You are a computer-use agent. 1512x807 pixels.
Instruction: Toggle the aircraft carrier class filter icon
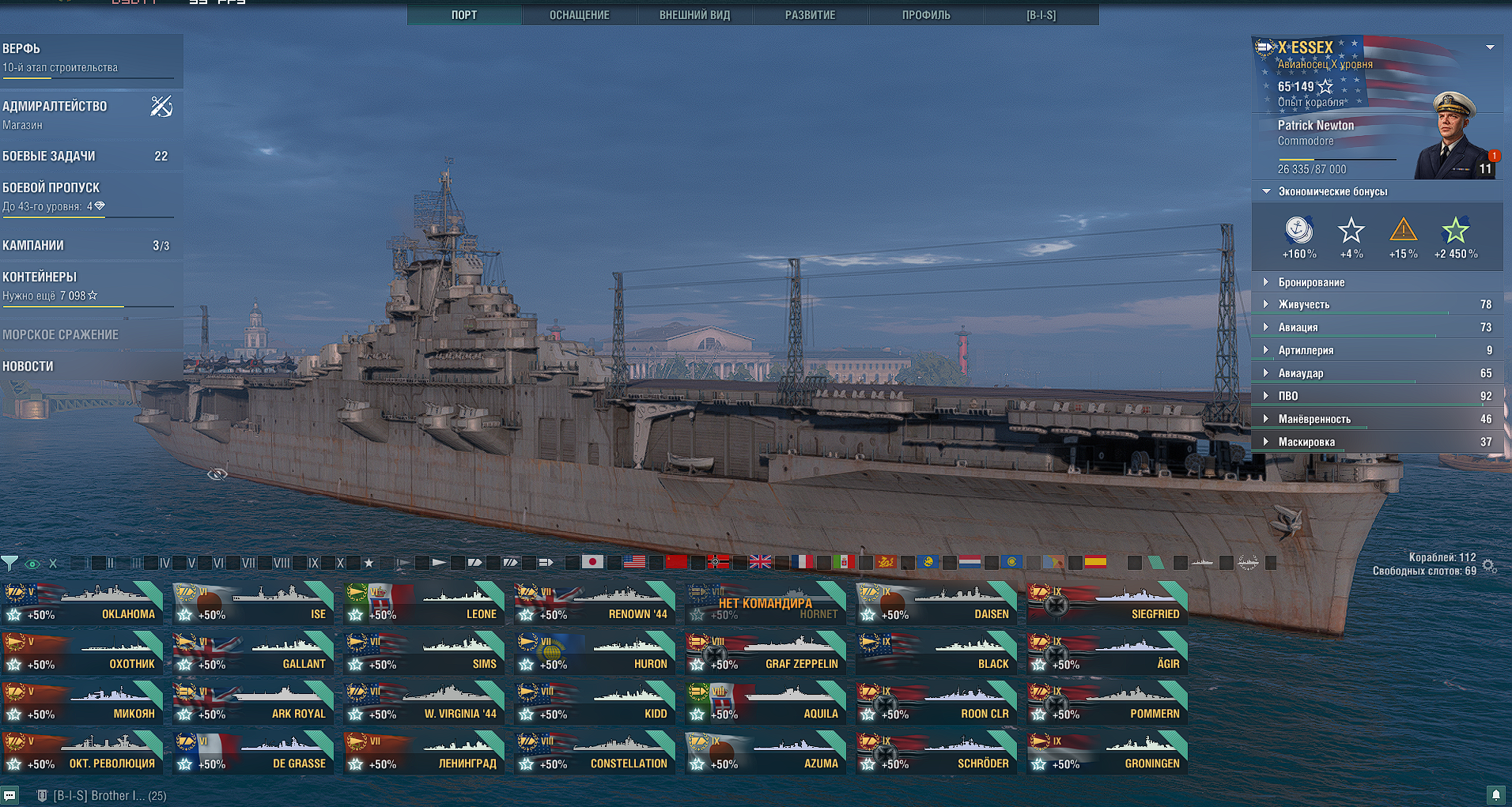tap(546, 563)
